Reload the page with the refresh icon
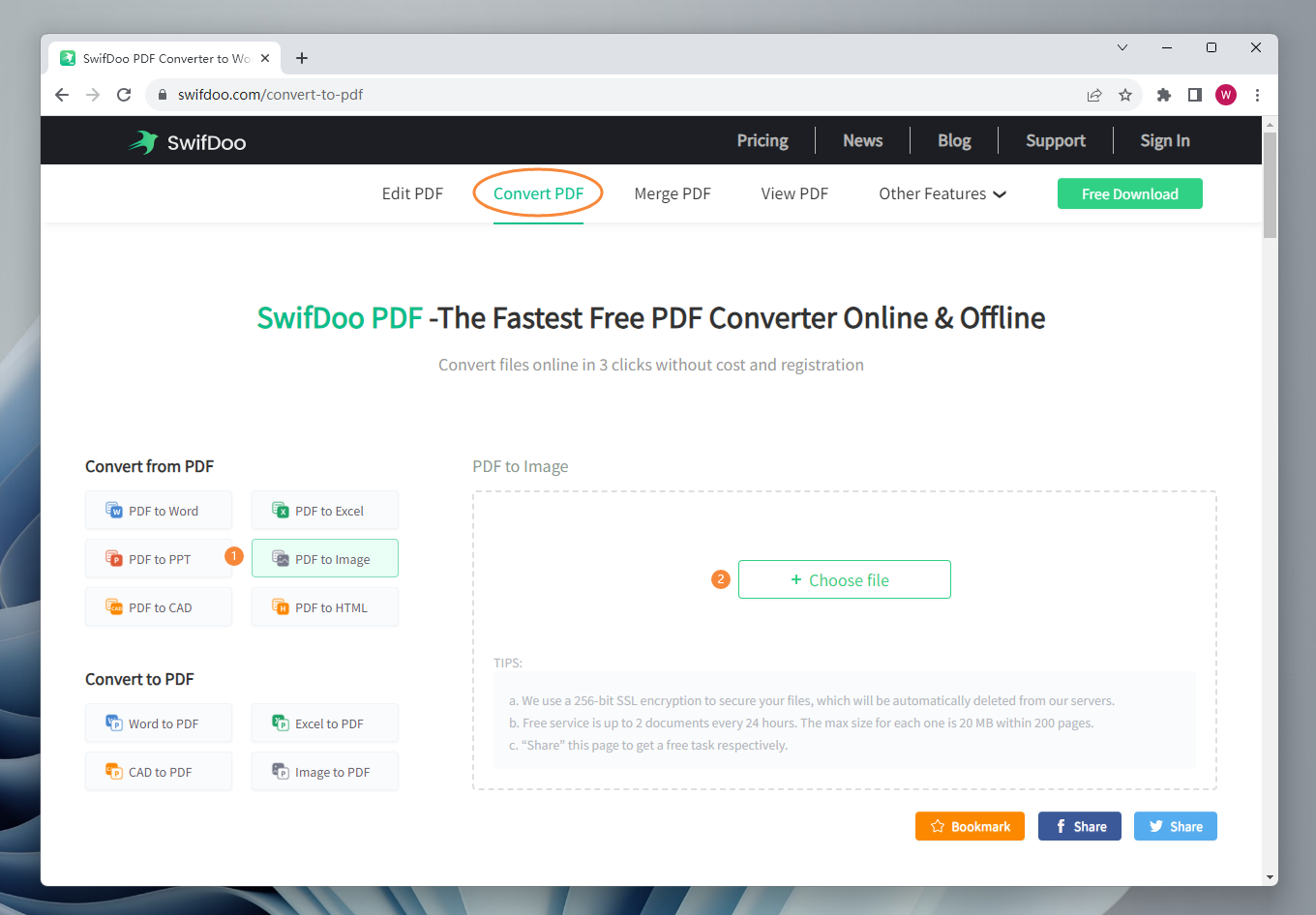Viewport: 1316px width, 915px height. click(124, 95)
